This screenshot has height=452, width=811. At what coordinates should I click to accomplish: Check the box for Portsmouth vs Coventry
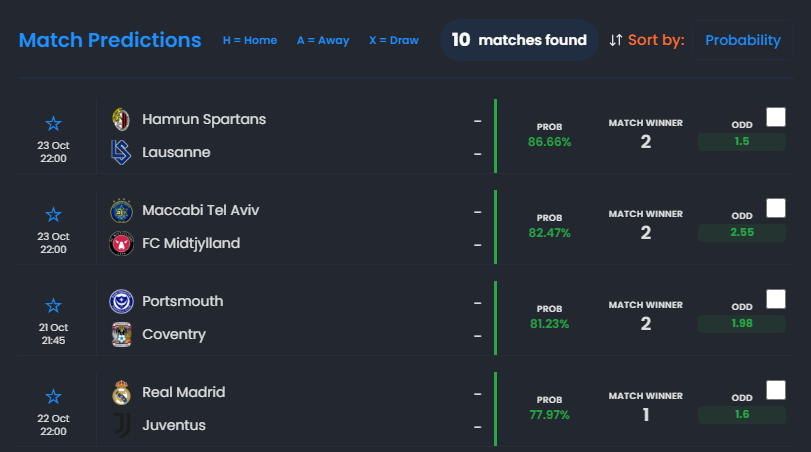tap(776, 299)
